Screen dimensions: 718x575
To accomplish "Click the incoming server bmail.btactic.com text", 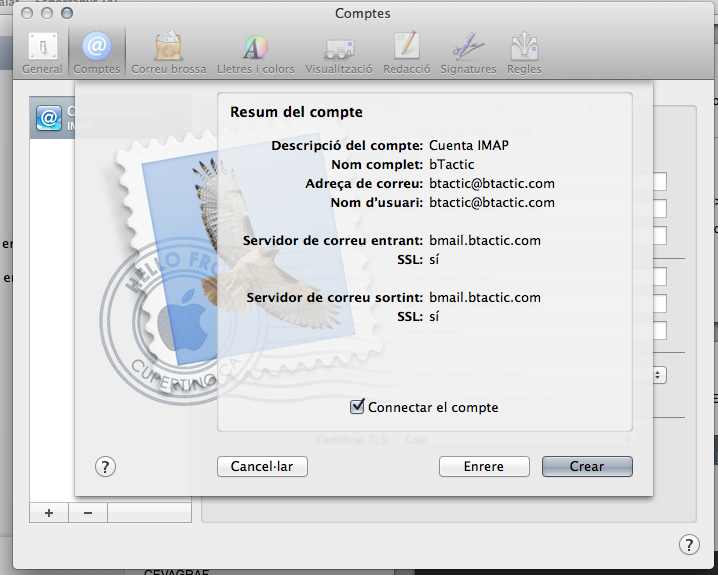I will click(485, 241).
